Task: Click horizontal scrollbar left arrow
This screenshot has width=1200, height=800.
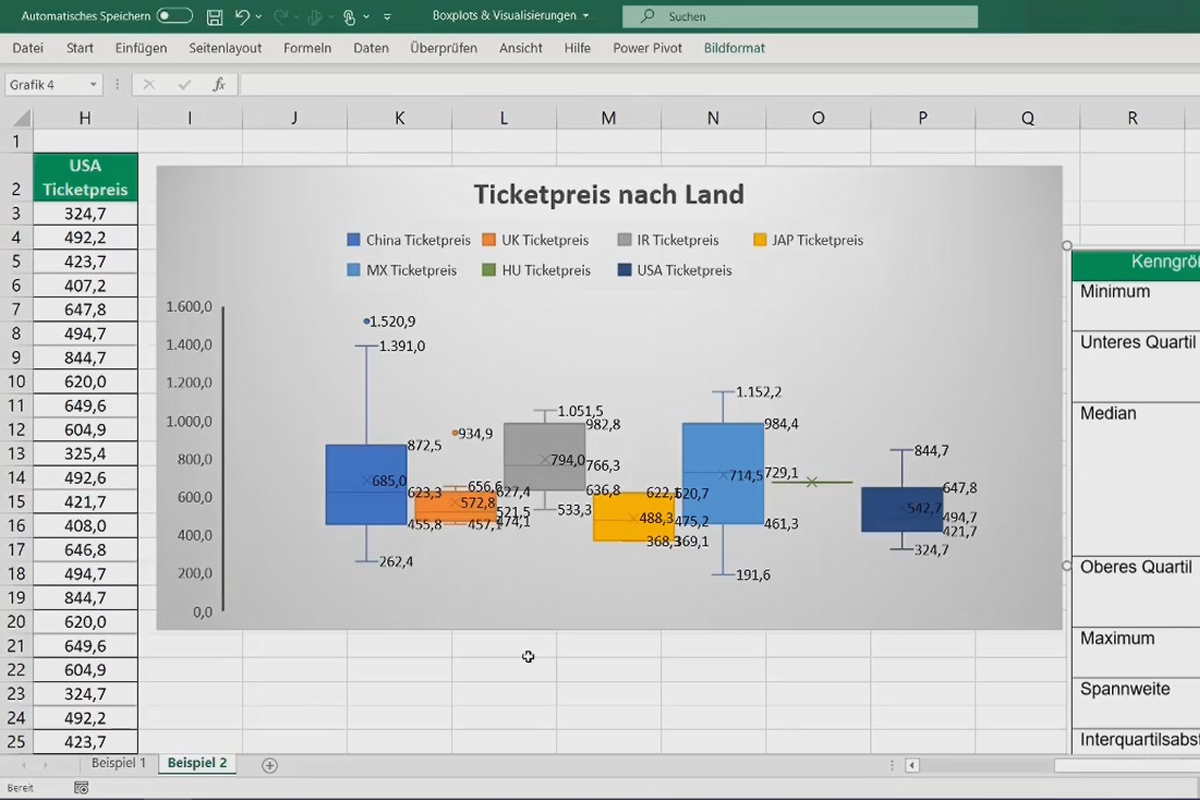Action: [x=911, y=766]
